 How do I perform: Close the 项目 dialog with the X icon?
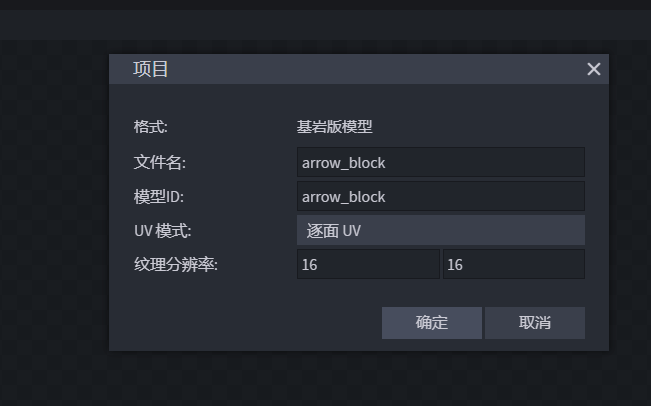(594, 69)
